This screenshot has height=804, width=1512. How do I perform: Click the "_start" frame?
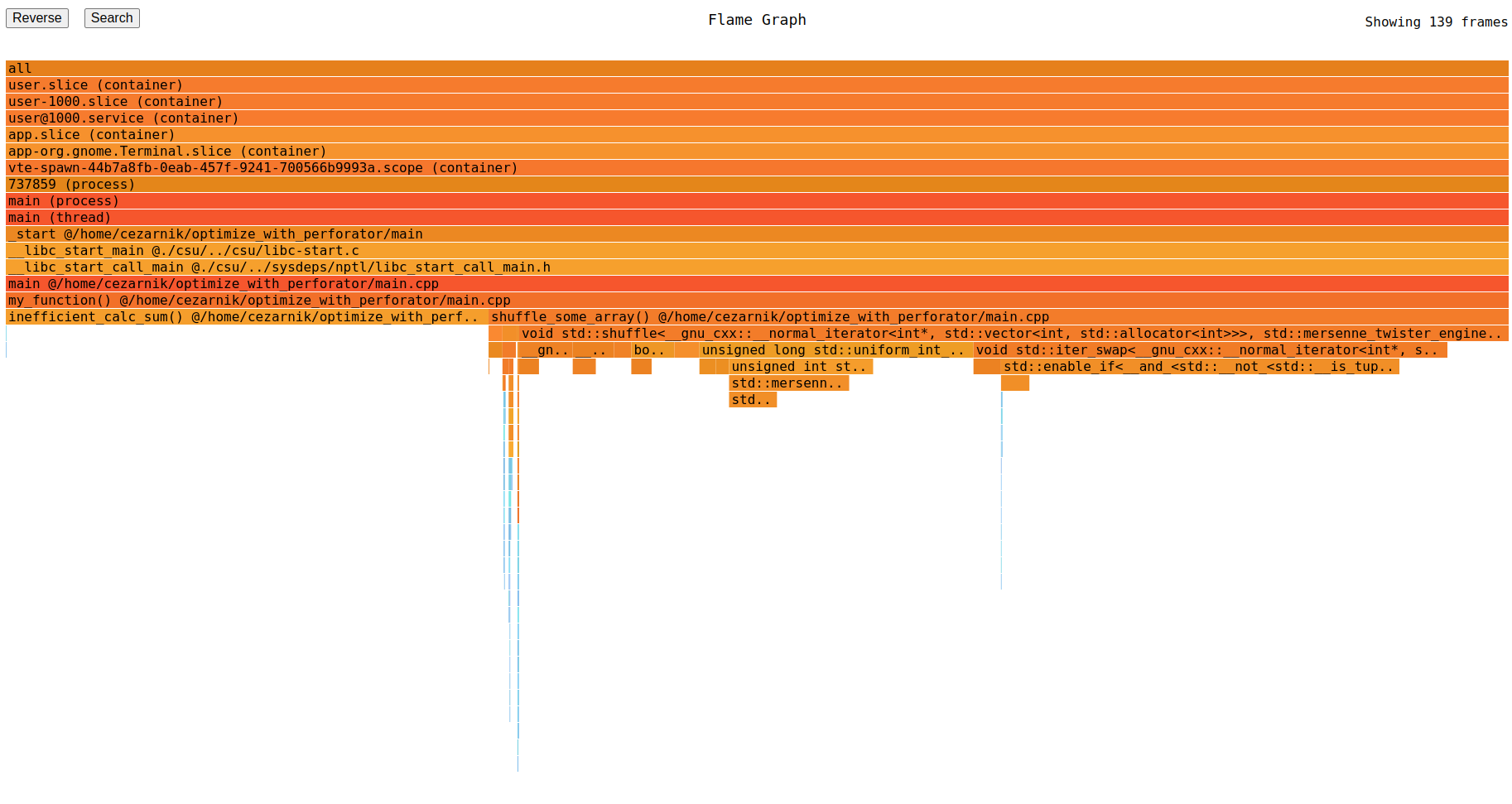745,233
